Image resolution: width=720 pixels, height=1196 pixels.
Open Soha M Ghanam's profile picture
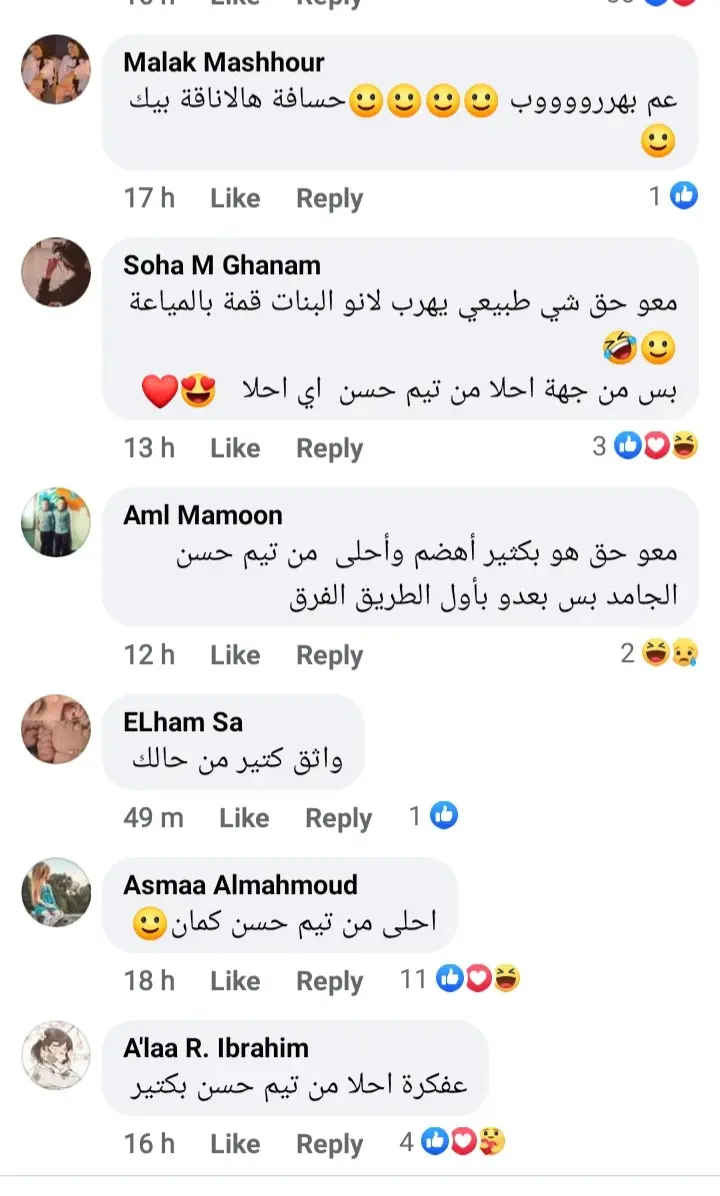tap(56, 272)
